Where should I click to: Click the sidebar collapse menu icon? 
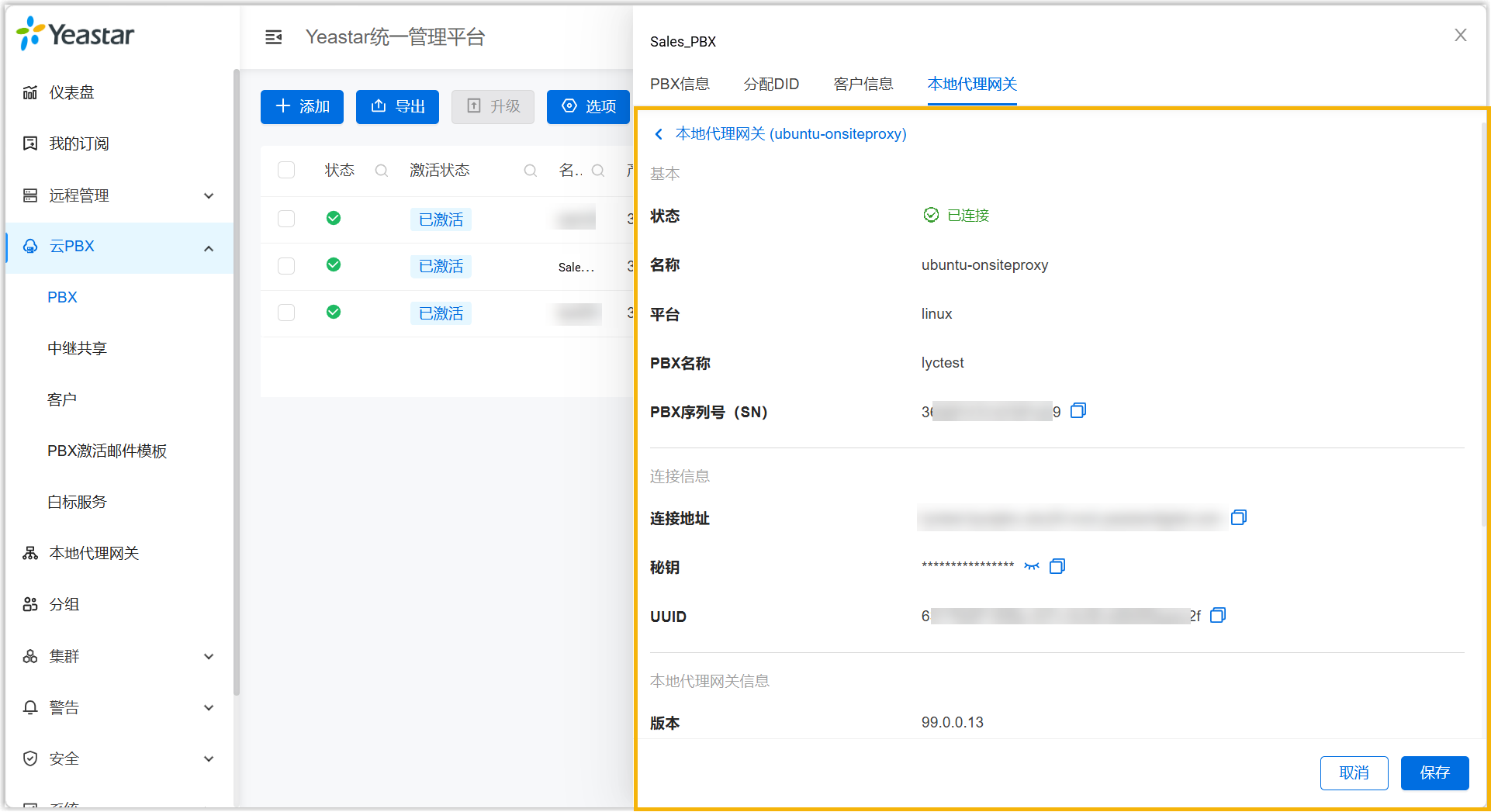point(273,37)
